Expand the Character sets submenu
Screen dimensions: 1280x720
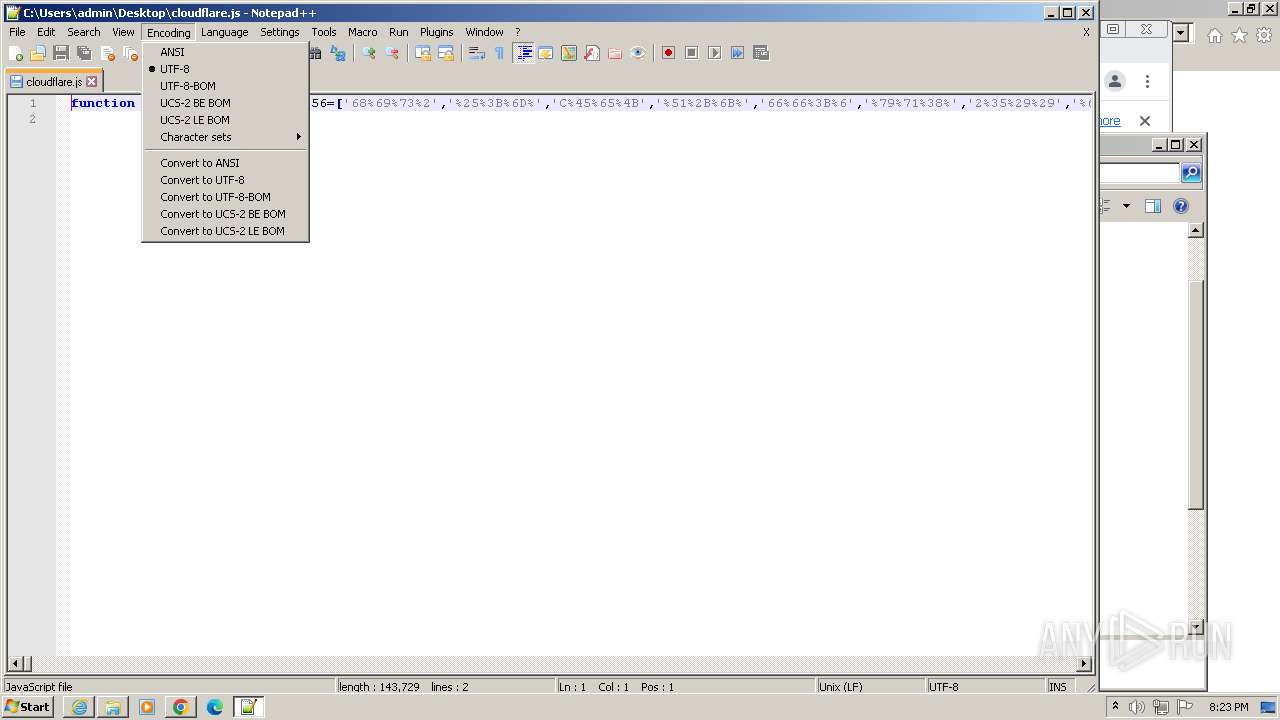(x=225, y=137)
